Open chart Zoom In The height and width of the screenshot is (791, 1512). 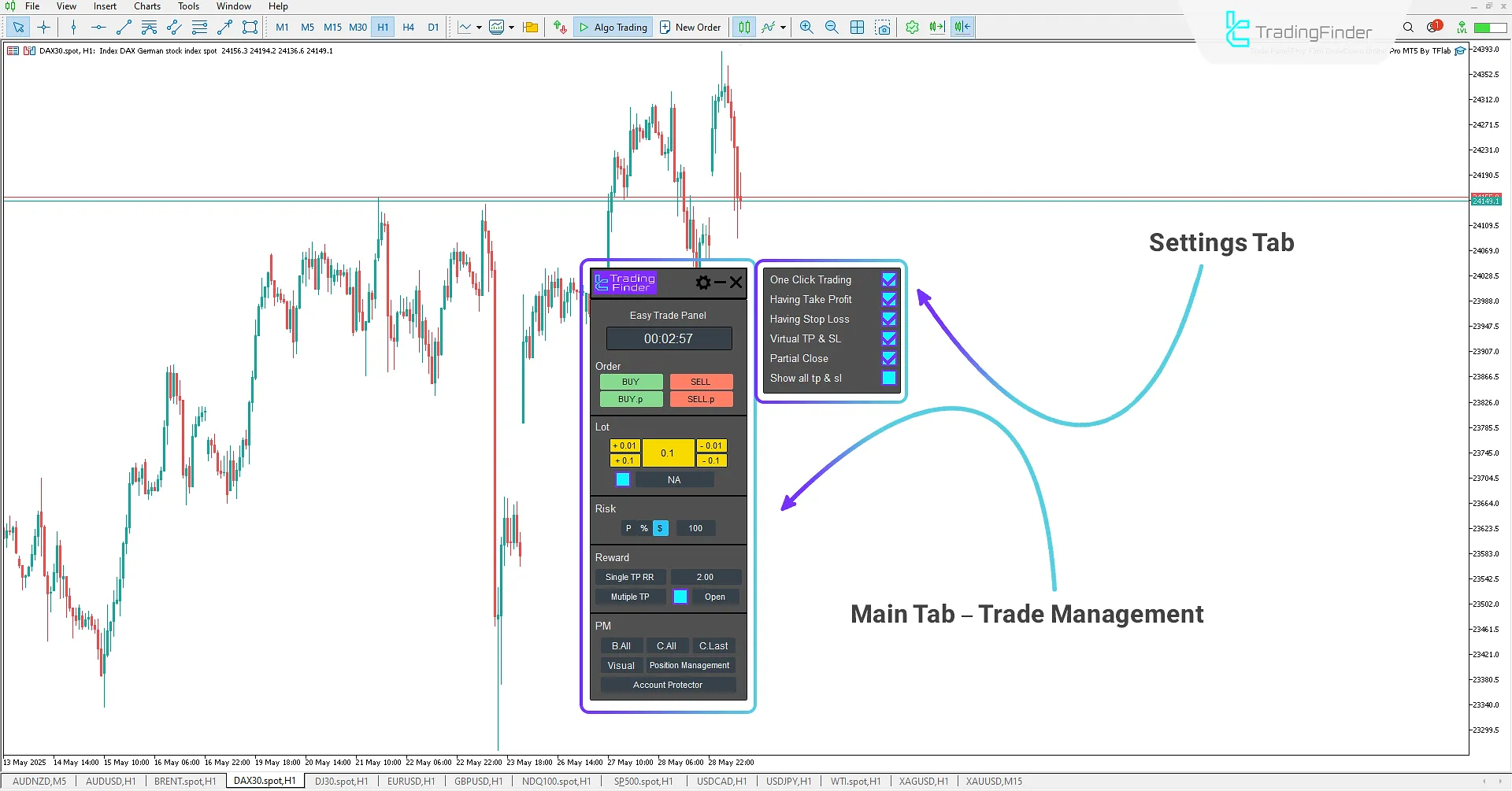(x=806, y=27)
